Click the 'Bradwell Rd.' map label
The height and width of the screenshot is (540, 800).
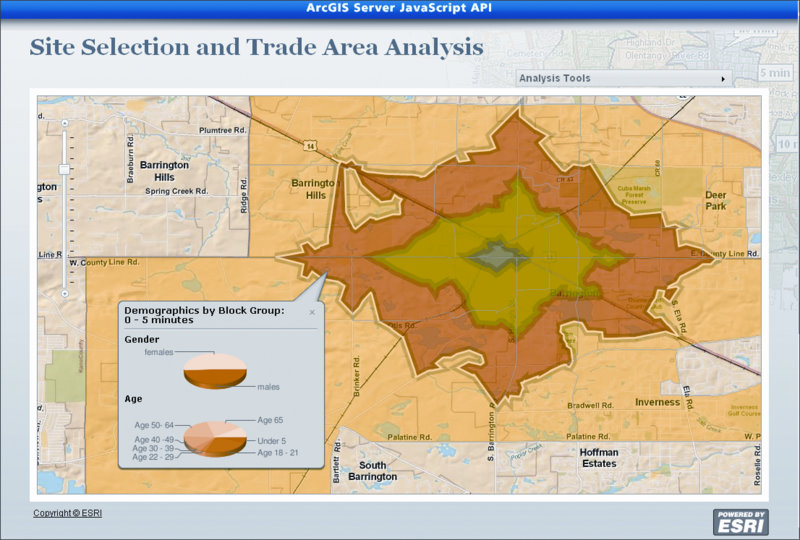click(590, 405)
